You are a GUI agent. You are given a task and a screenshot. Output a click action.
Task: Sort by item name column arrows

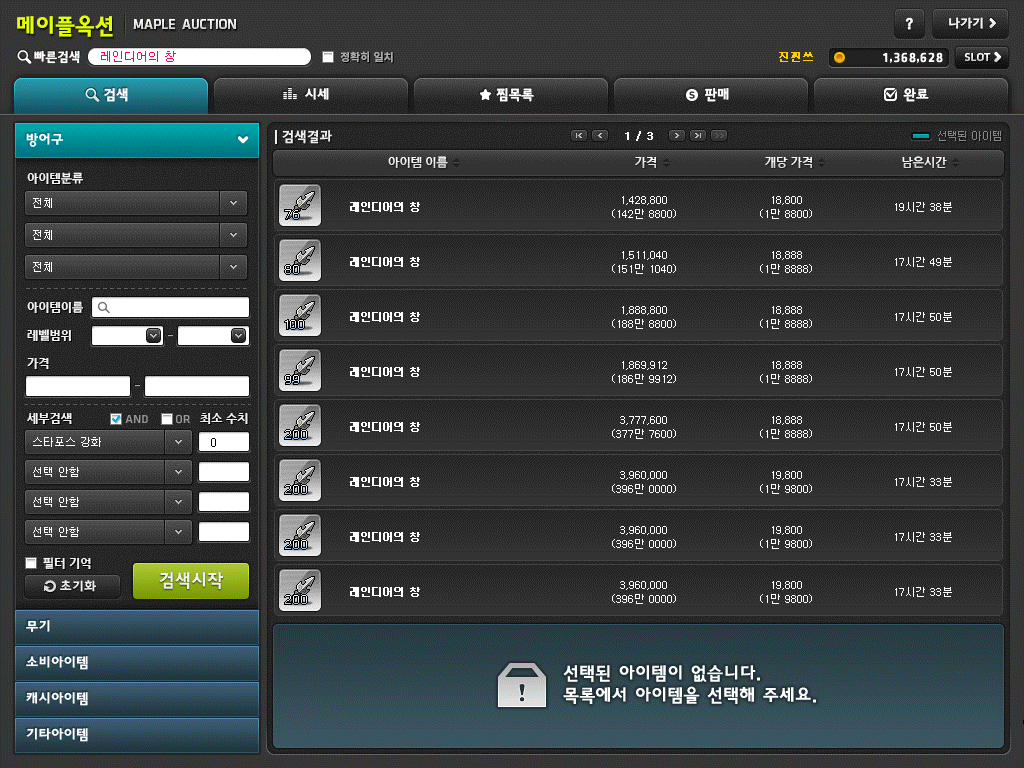[x=456, y=163]
